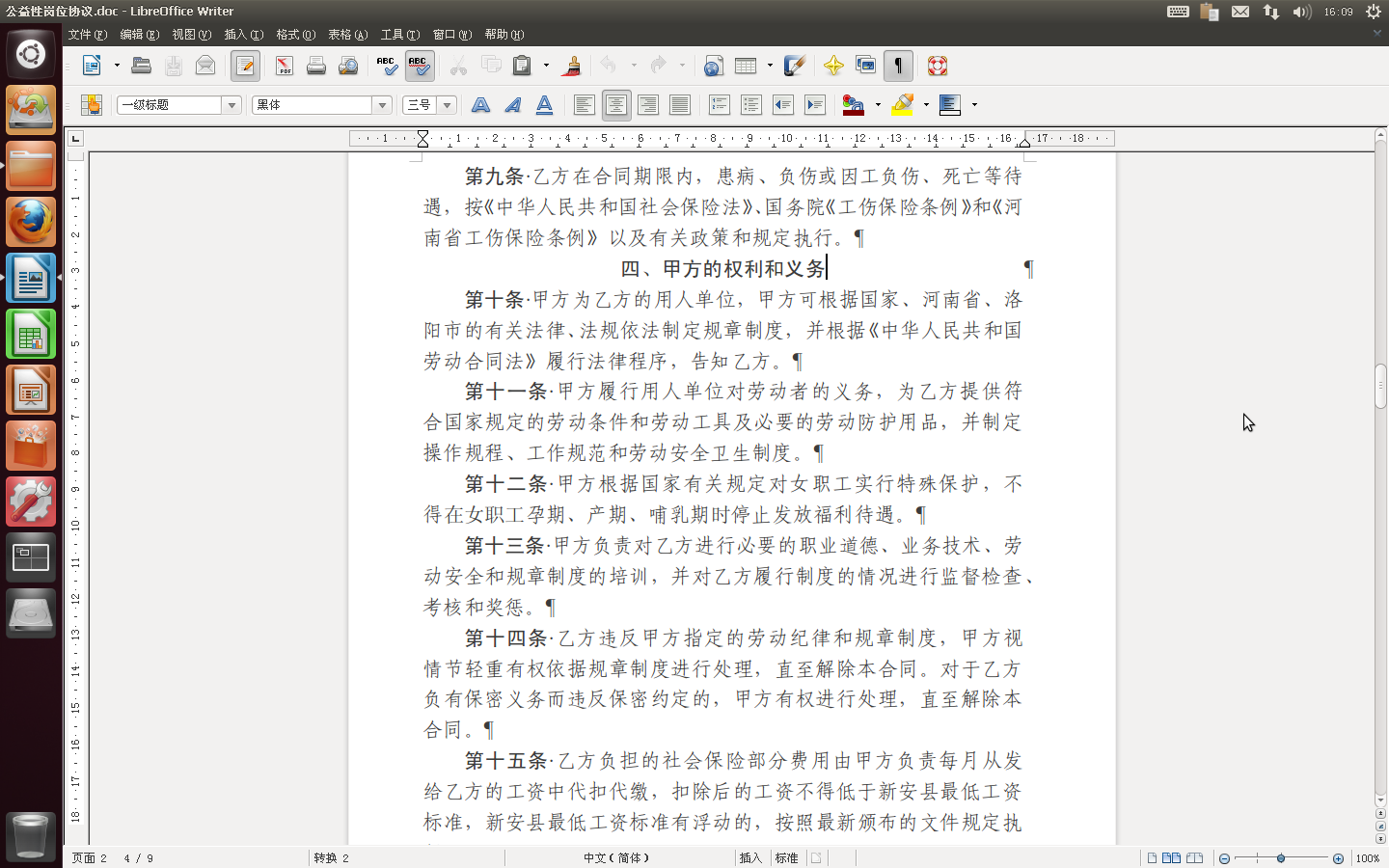1389x868 pixels.
Task: Open the Gallery icon
Action: [x=865, y=66]
